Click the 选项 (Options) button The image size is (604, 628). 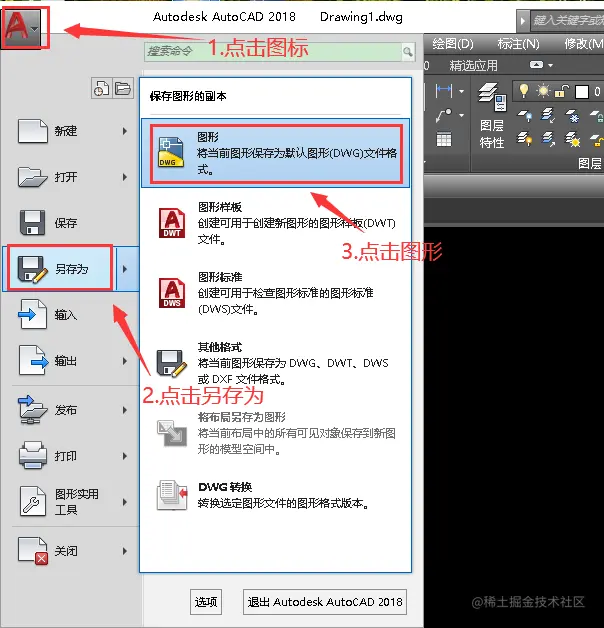(x=206, y=602)
